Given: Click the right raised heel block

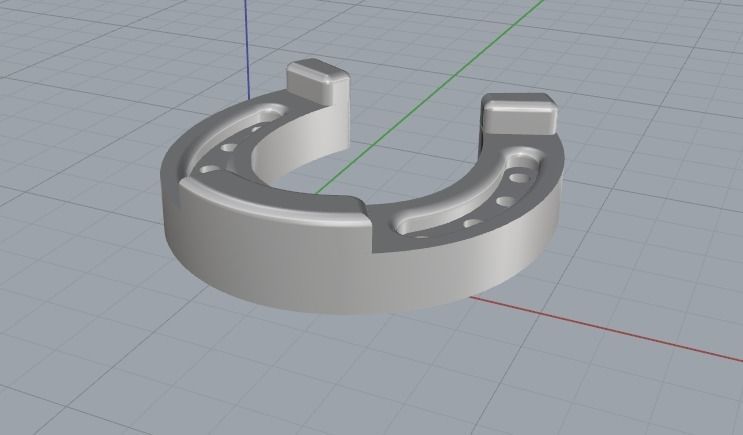Looking at the screenshot, I should coord(520,113).
